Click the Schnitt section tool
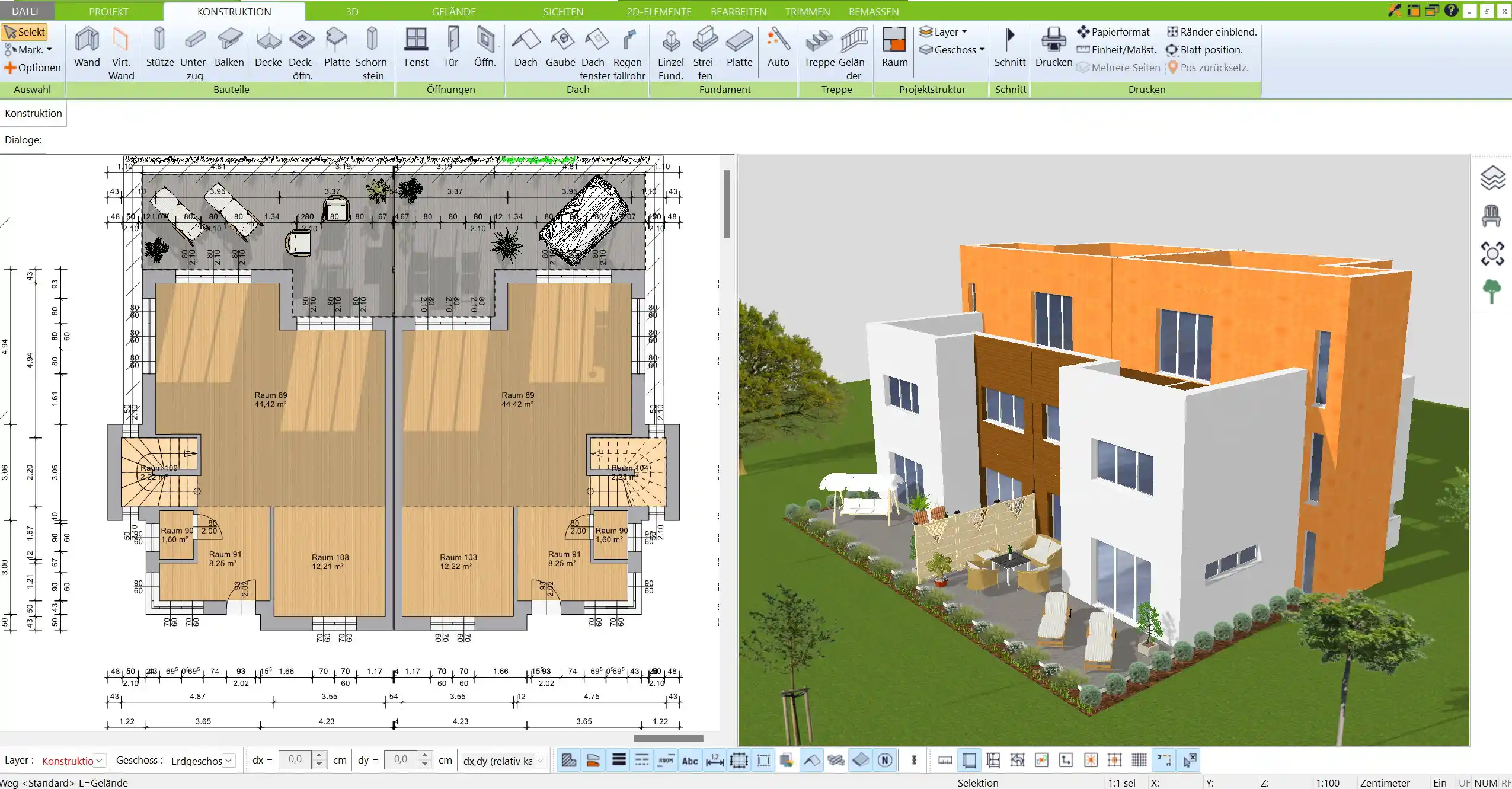This screenshot has height=789, width=1512. (x=1010, y=47)
